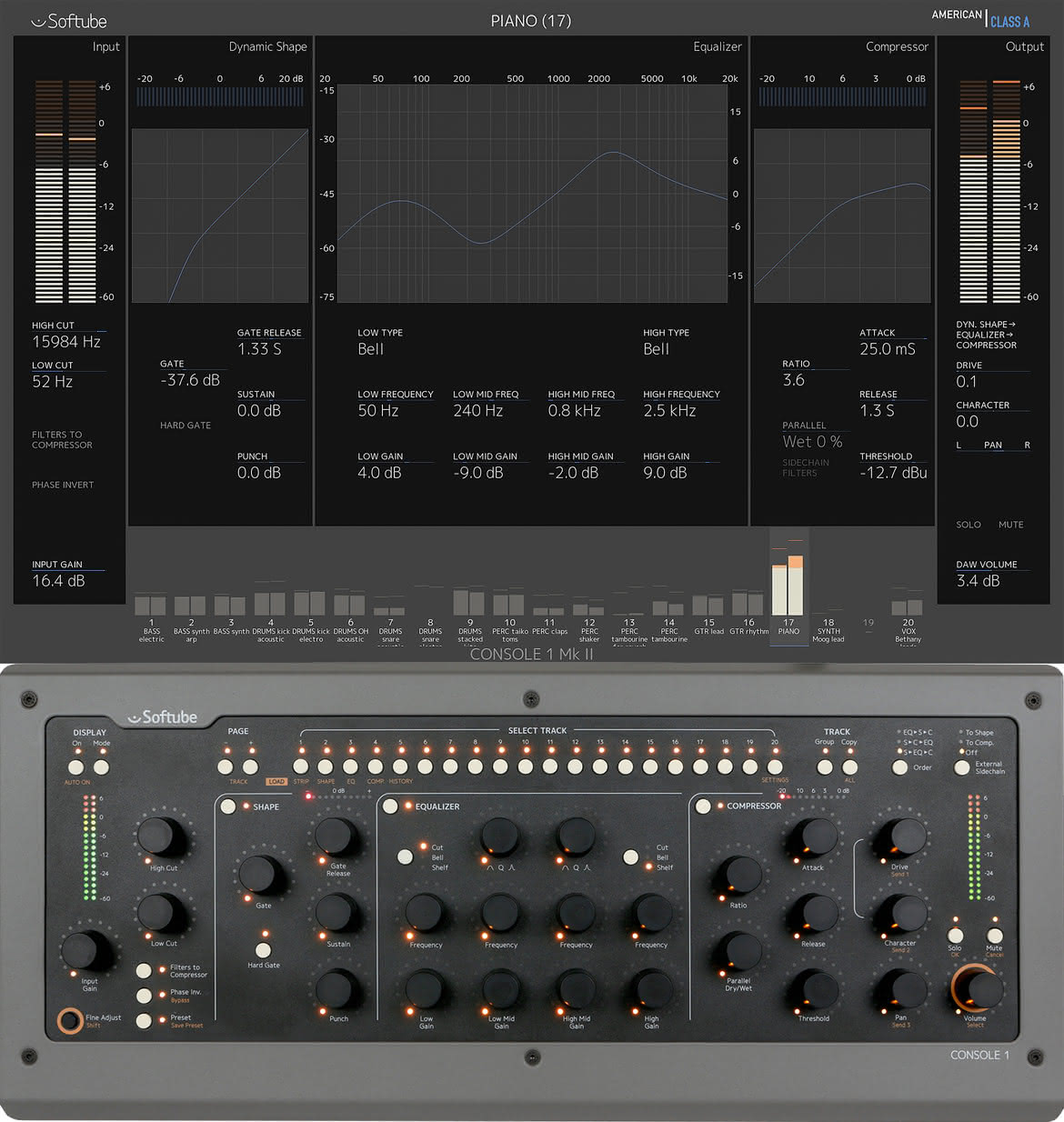Image resolution: width=1064 pixels, height=1122 pixels.
Task: Enable on-screen PHASE INVERT option
Action: 63,485
